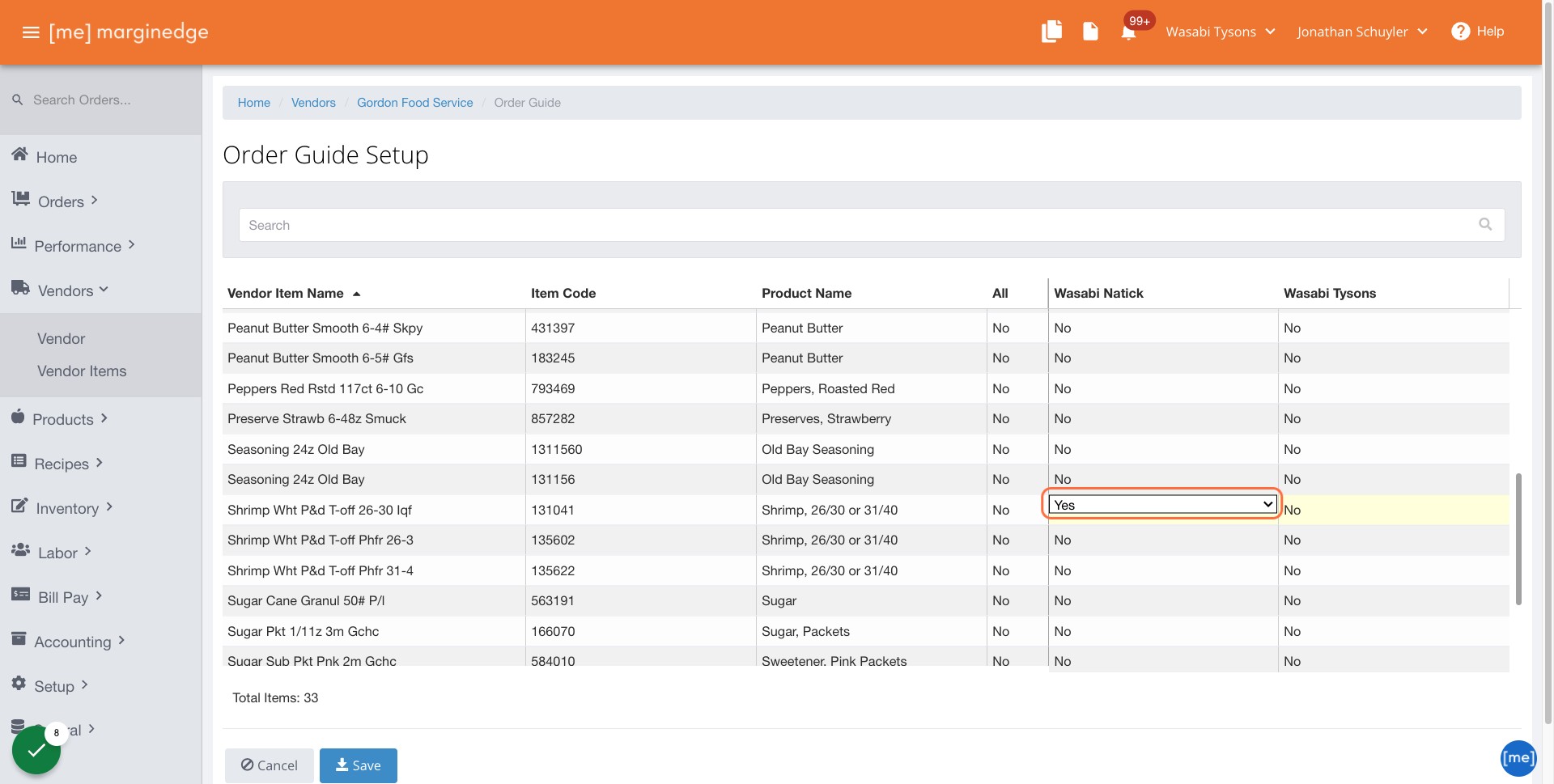Click the All column header
The image size is (1554, 784).
coord(1000,294)
